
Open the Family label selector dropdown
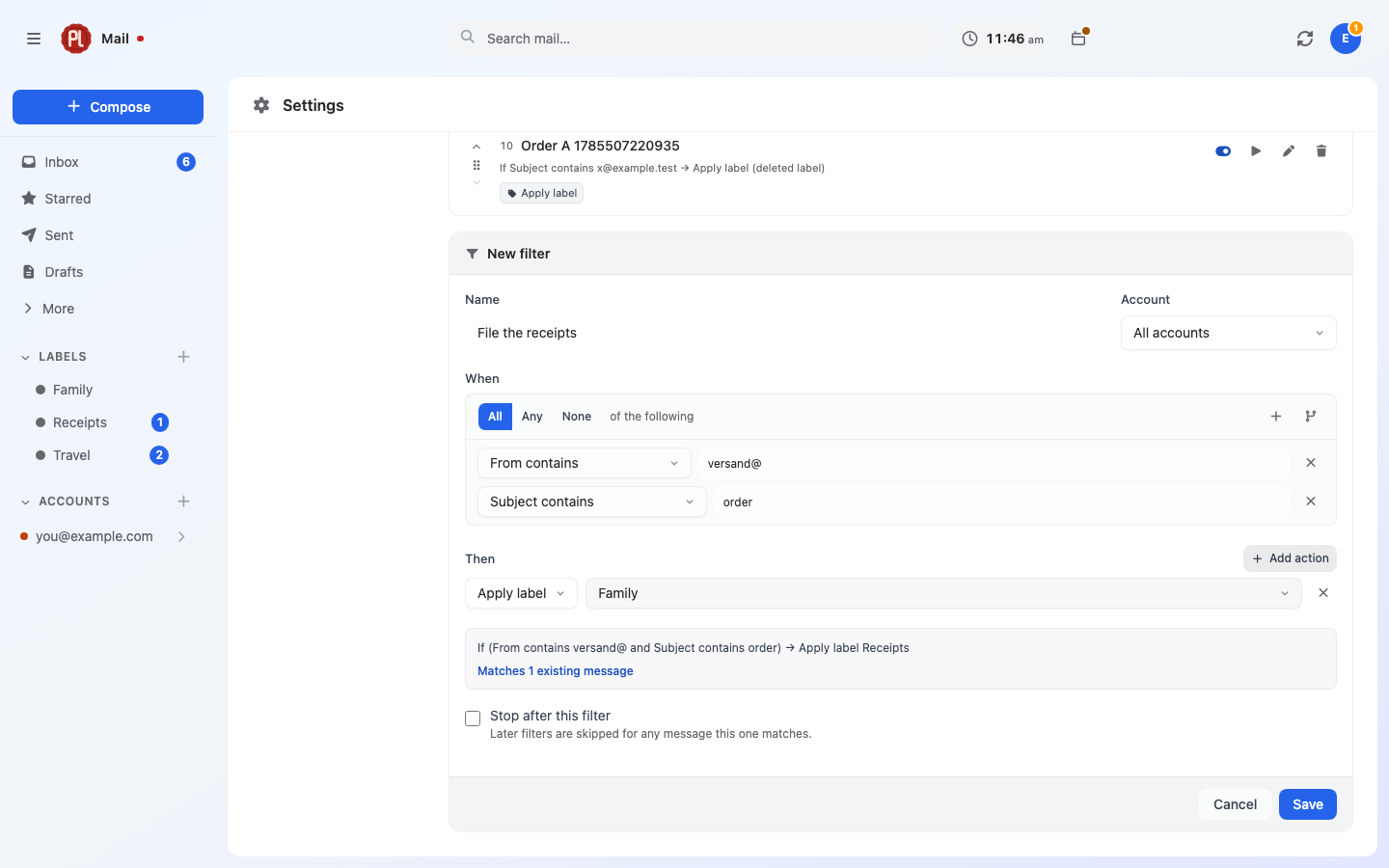pyautogui.click(x=943, y=593)
